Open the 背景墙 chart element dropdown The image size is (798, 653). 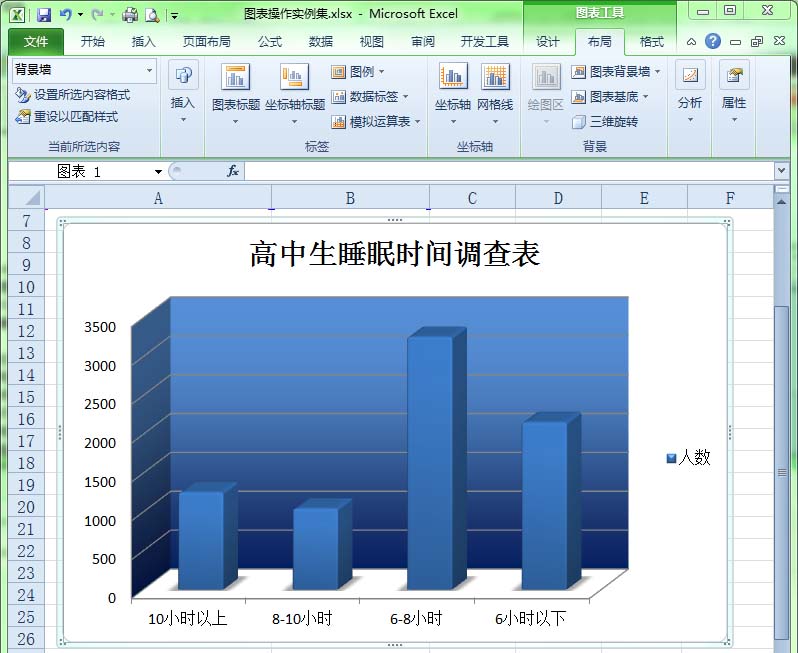pyautogui.click(x=150, y=70)
